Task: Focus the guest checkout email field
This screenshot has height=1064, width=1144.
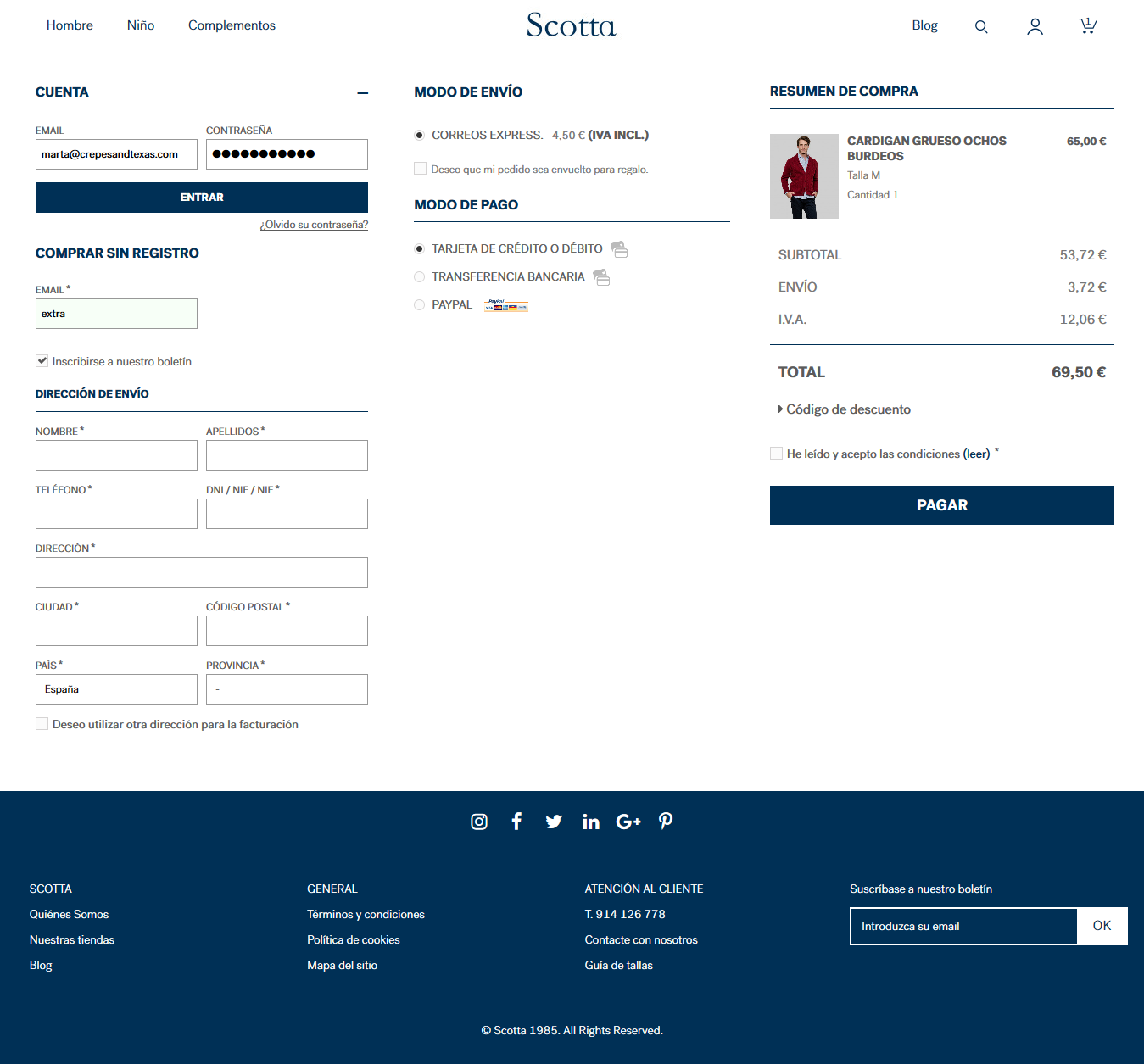Action: [116, 314]
